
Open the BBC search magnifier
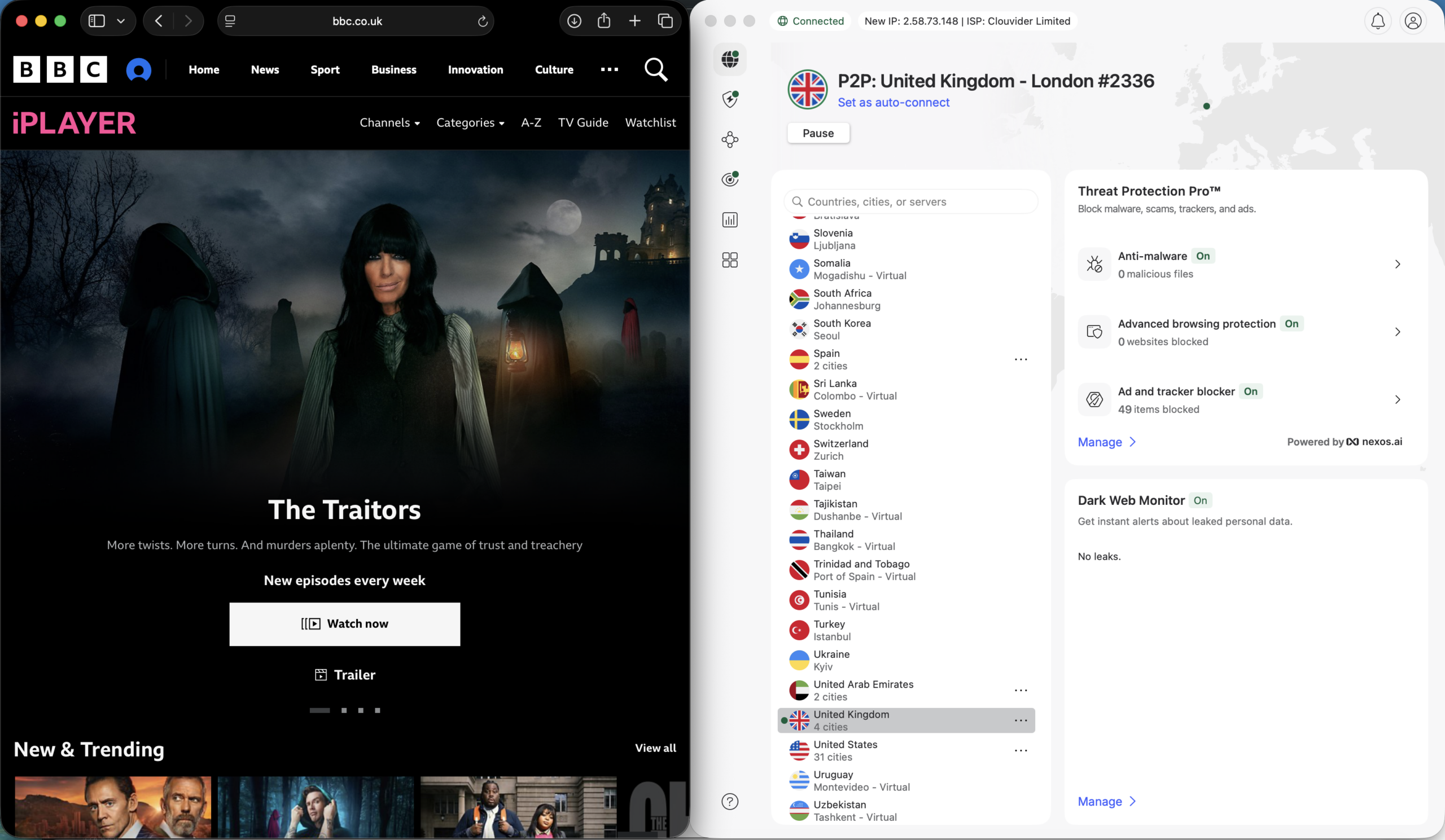656,70
